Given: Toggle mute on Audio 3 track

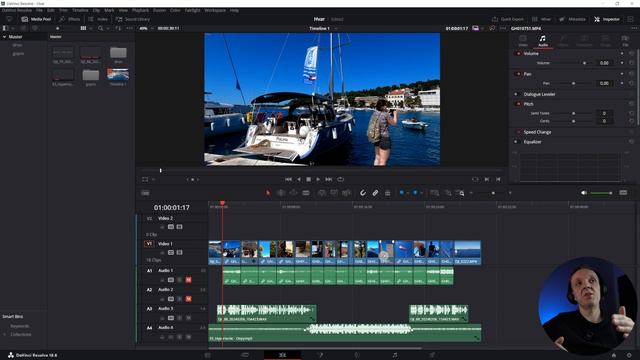Looking at the screenshot, I should tap(189, 318).
